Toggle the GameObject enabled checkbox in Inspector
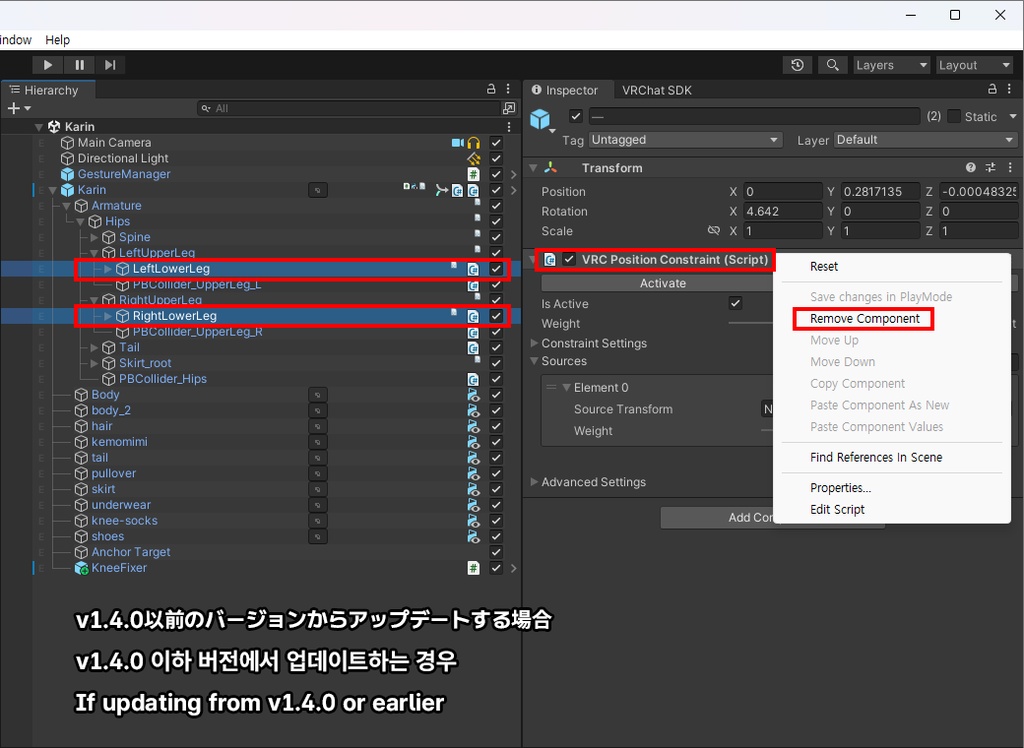Viewport: 1024px width, 748px height. click(575, 116)
